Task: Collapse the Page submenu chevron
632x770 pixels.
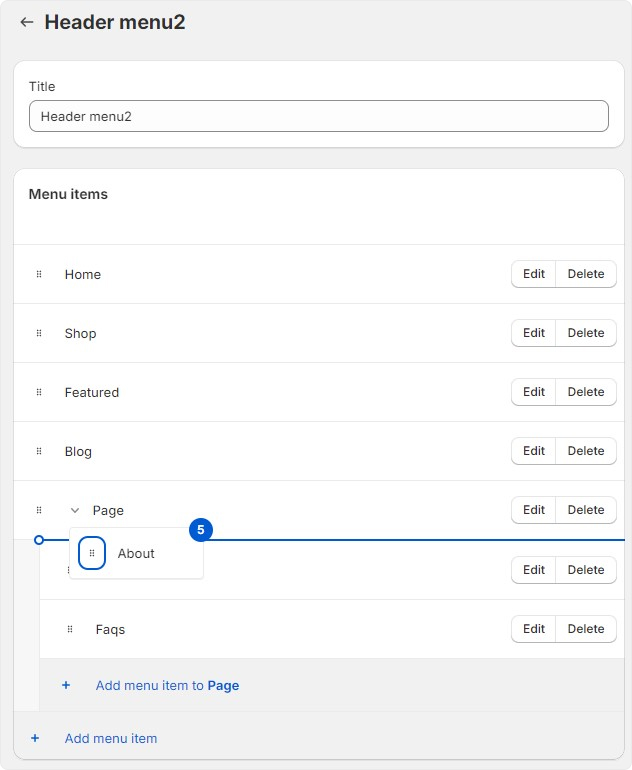Action: tap(75, 511)
